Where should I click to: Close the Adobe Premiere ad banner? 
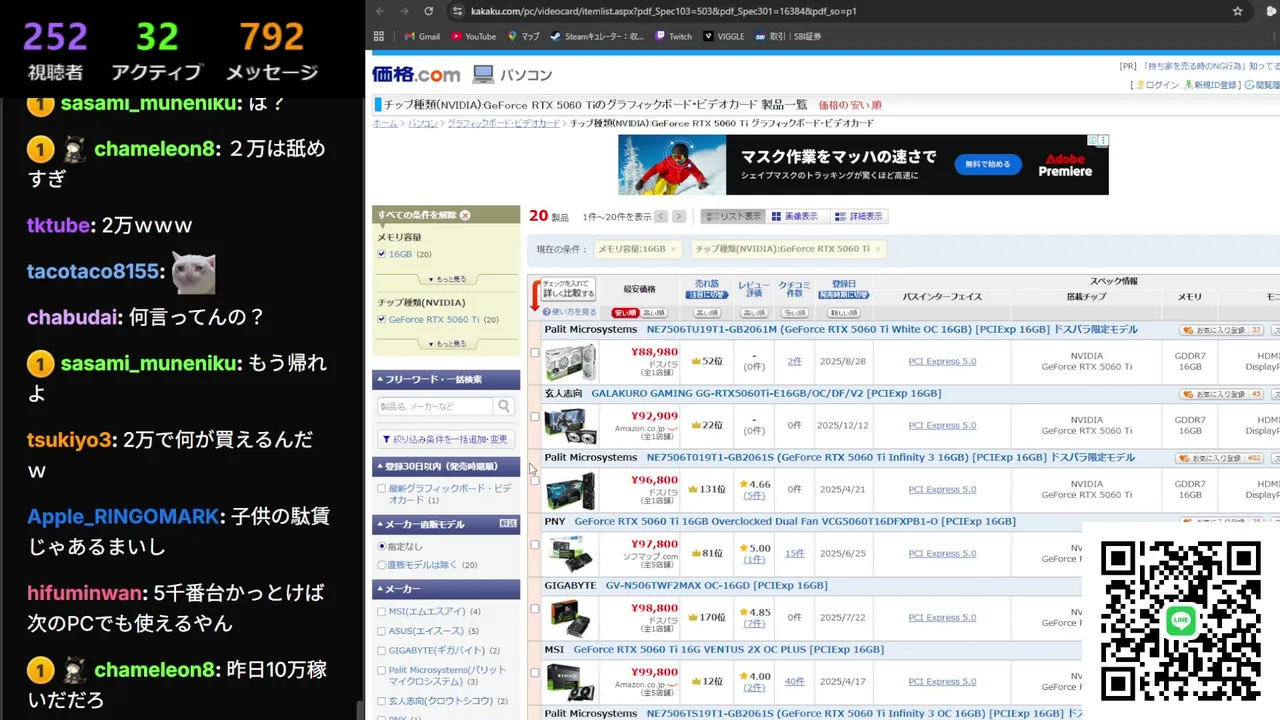pos(1103,140)
